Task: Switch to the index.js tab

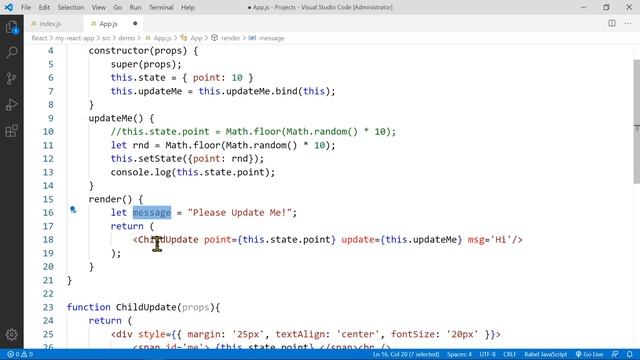Action: pos(50,24)
